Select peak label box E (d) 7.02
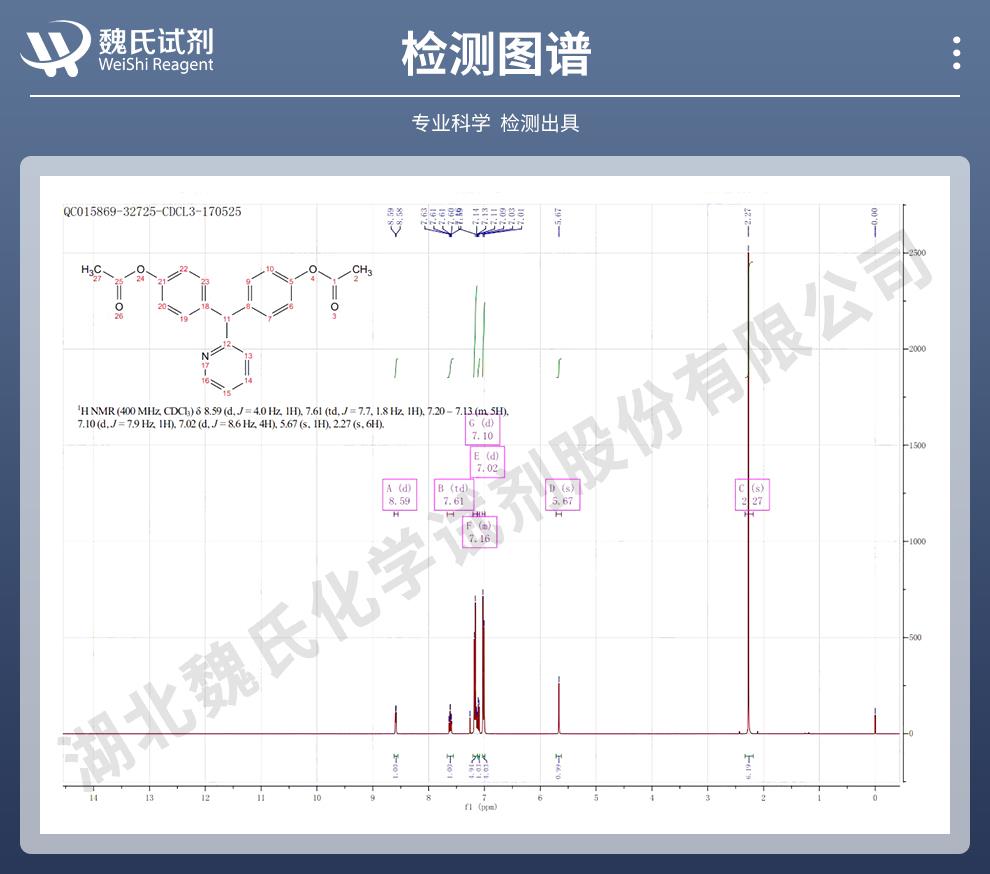The width and height of the screenshot is (990, 874). point(487,462)
